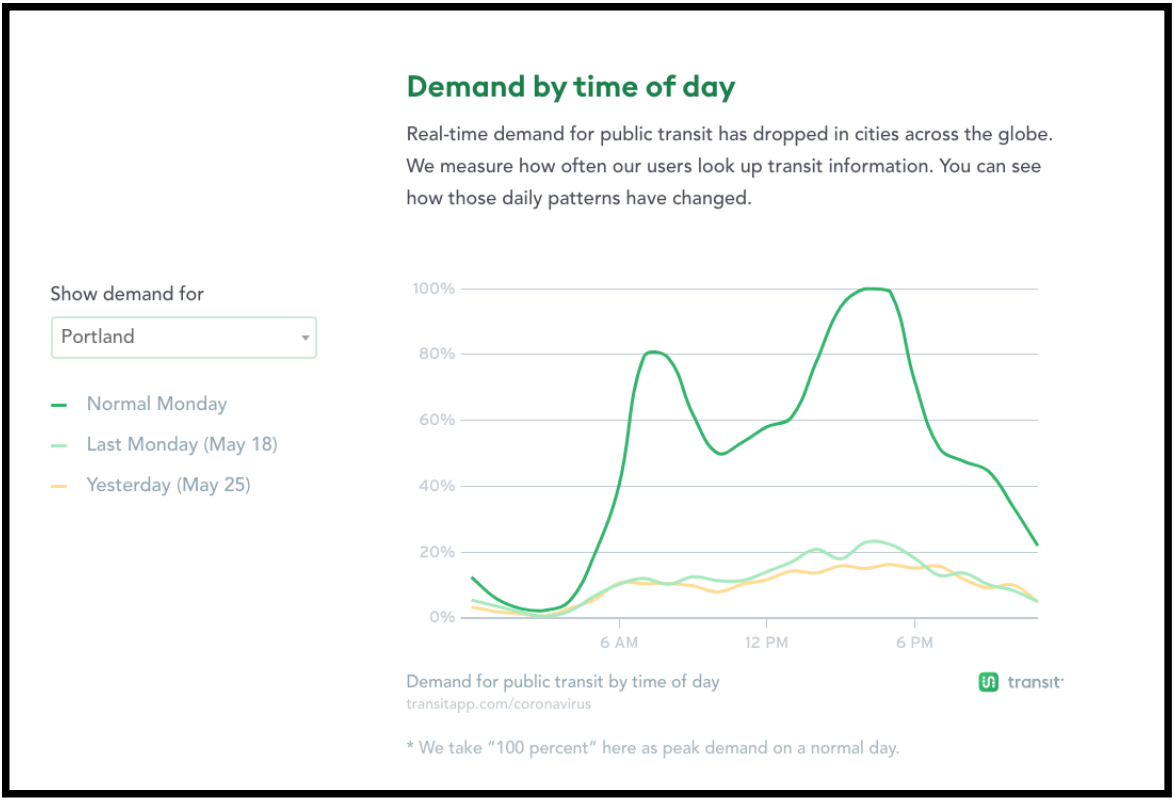Click the Demand by time of day heading
Viewport: 1174px width, 802px height.
tap(571, 87)
